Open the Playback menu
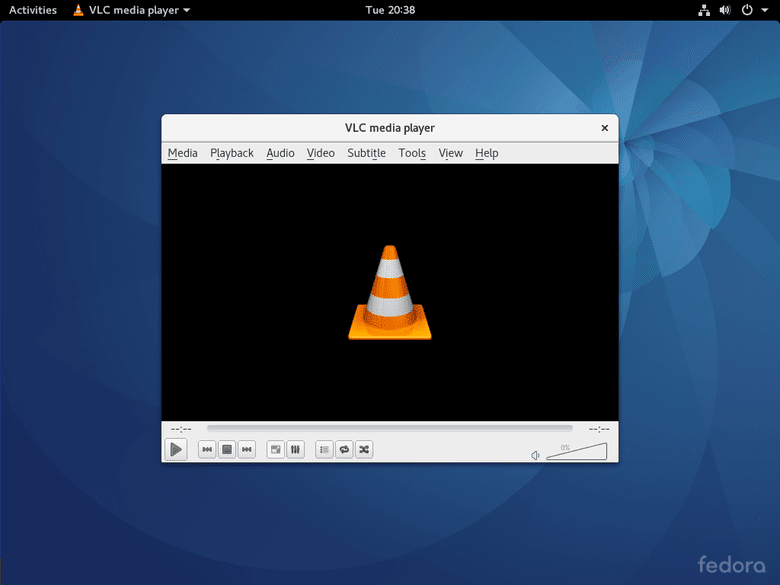The image size is (780, 585). [x=232, y=153]
